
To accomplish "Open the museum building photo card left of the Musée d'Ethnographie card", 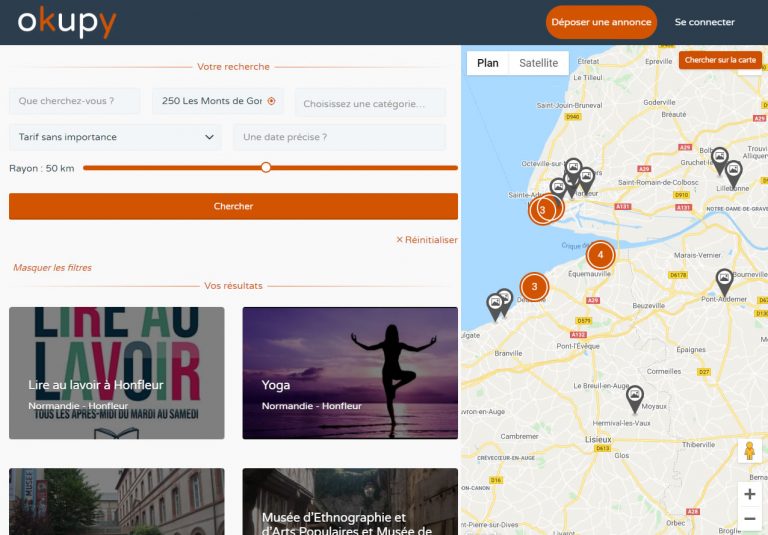I will click(x=117, y=502).
